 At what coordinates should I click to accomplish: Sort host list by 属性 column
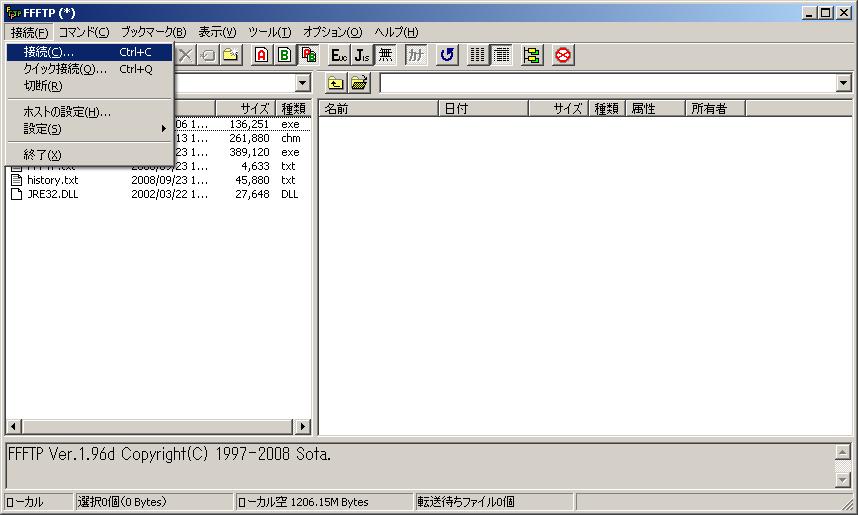656,108
